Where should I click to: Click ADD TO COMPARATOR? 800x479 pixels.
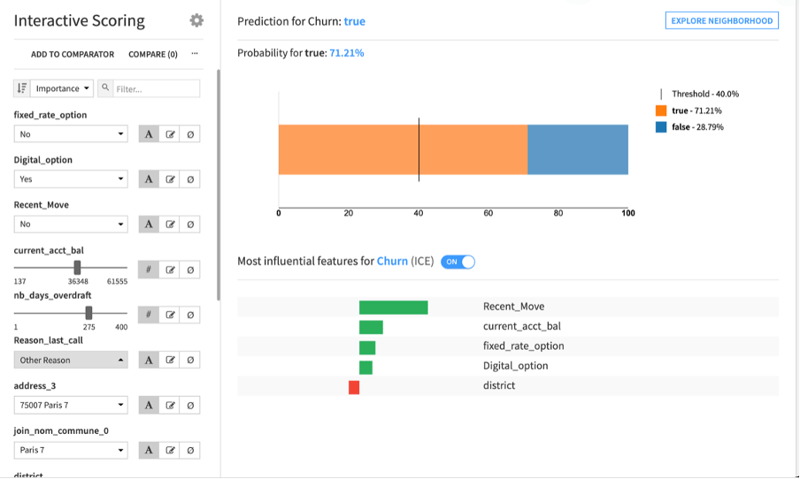pyautogui.click(x=72, y=54)
